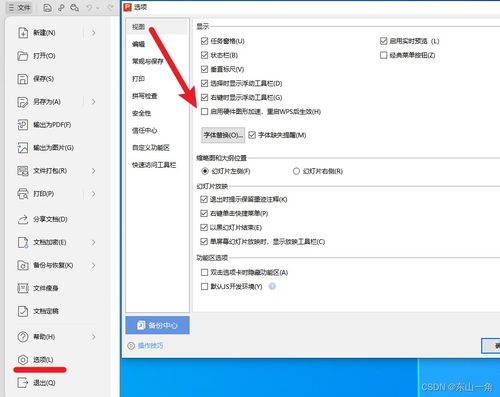The width and height of the screenshot is (500, 397).
Task: Toggle 单屏幕幻灯片放映时显示放映工具栏(C) checkbox
Action: coord(204,241)
